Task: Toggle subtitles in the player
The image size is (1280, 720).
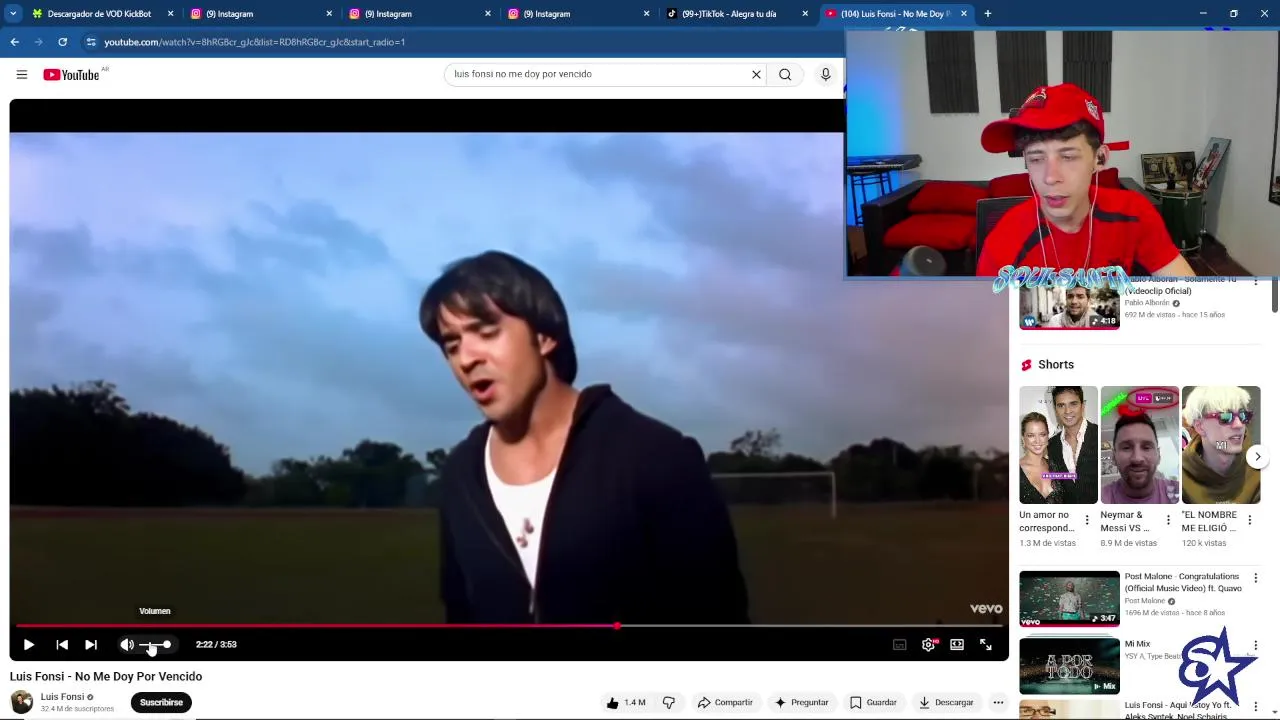Action: pos(900,645)
